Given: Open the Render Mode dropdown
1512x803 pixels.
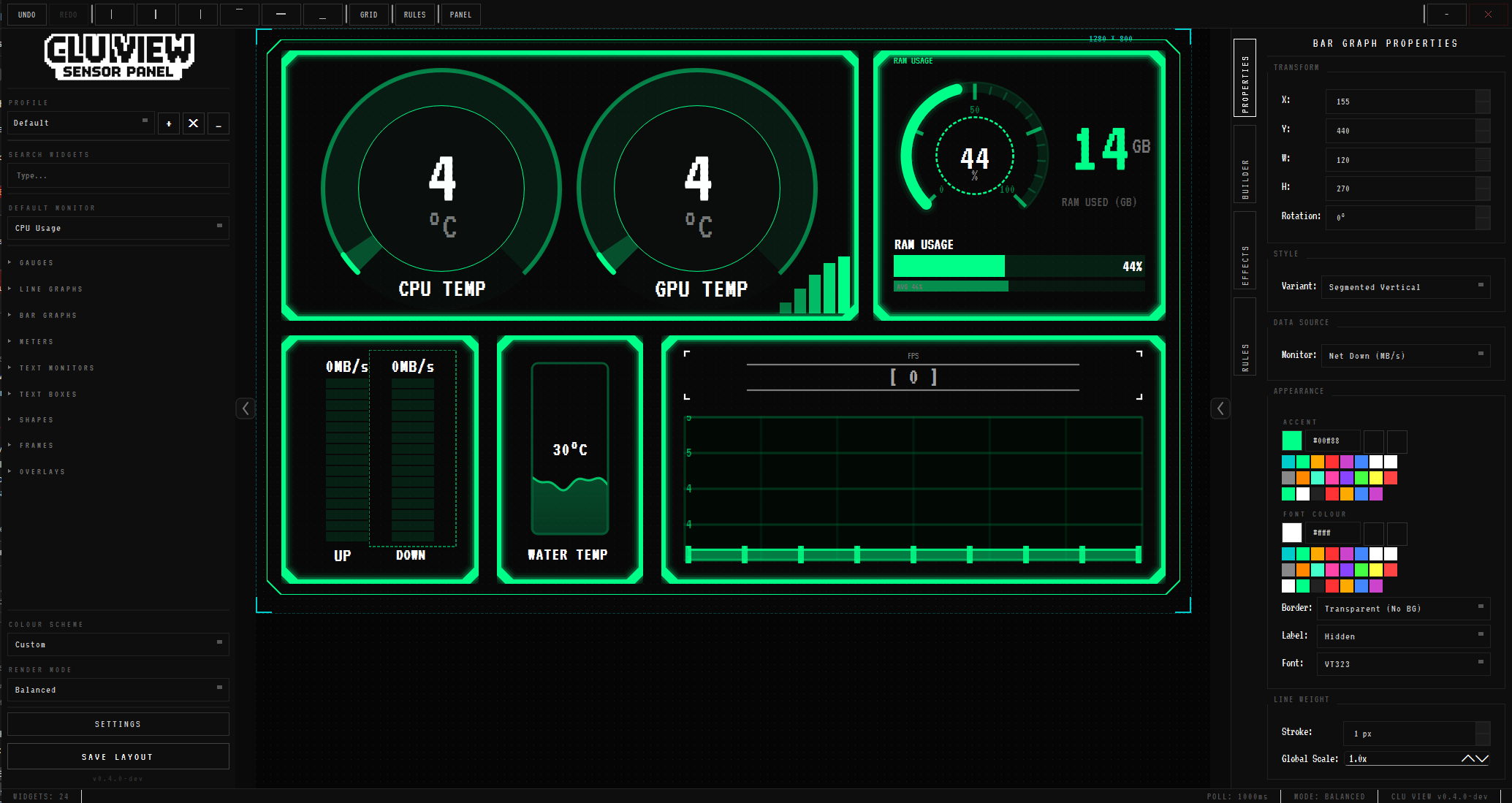Looking at the screenshot, I should [x=118, y=689].
